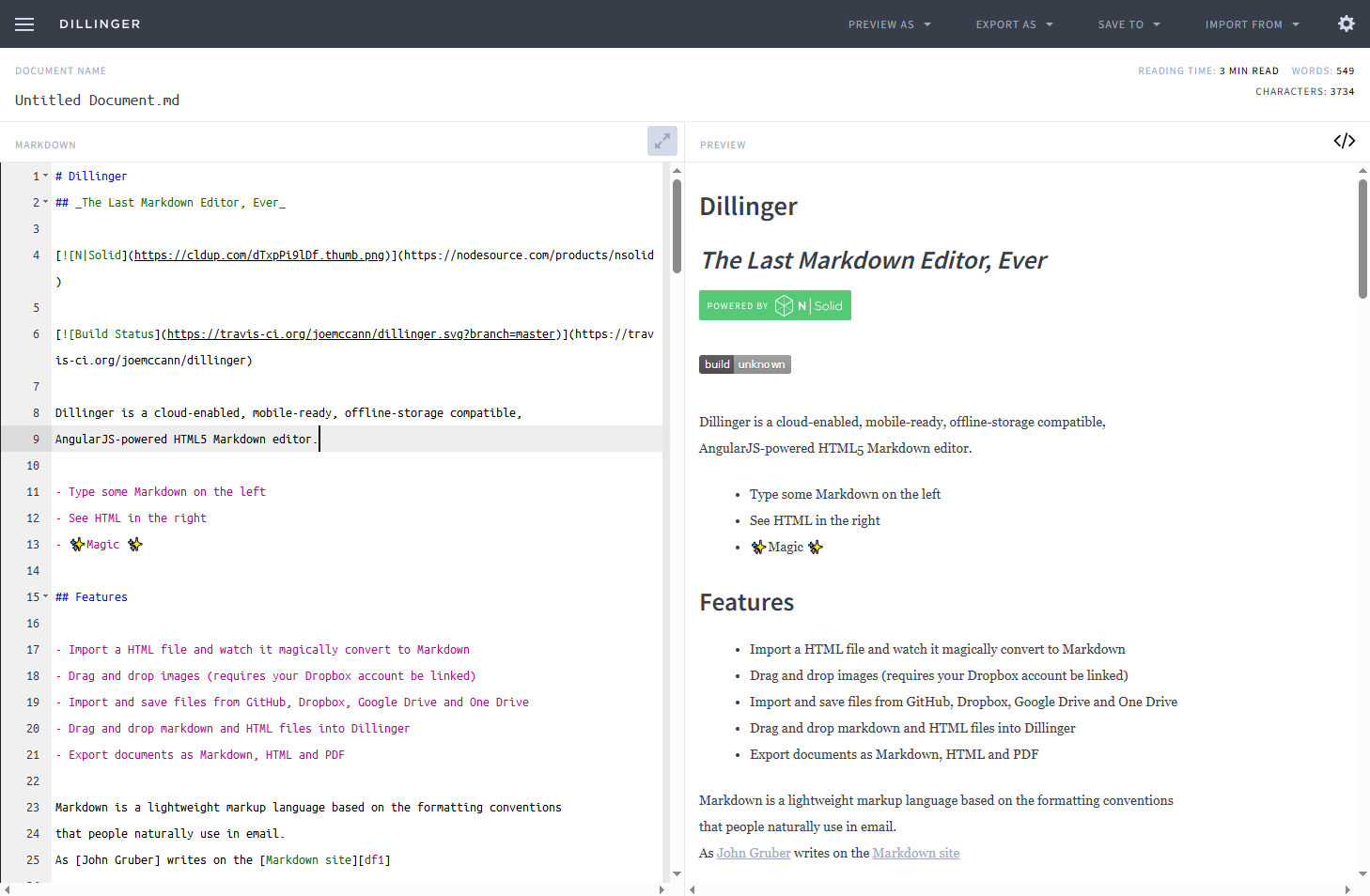Viewport: 1370px width, 896px height.
Task: Click 'Import a HTML file' editor line
Action: [262, 649]
